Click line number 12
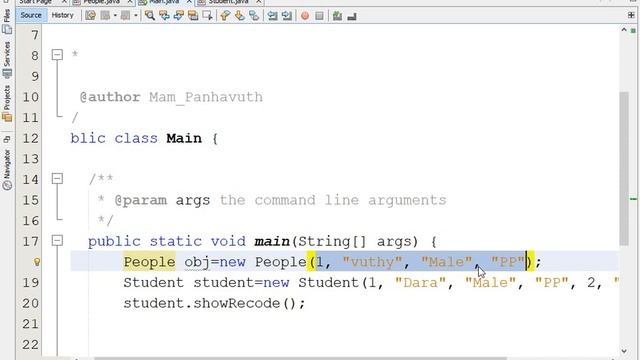 (31, 138)
